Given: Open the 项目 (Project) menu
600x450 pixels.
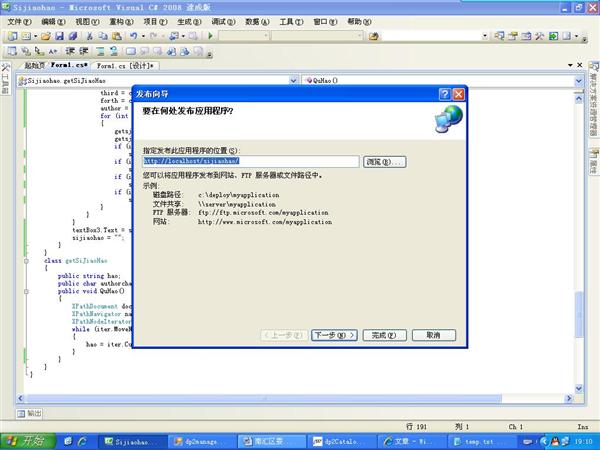Looking at the screenshot, I should (155, 22).
